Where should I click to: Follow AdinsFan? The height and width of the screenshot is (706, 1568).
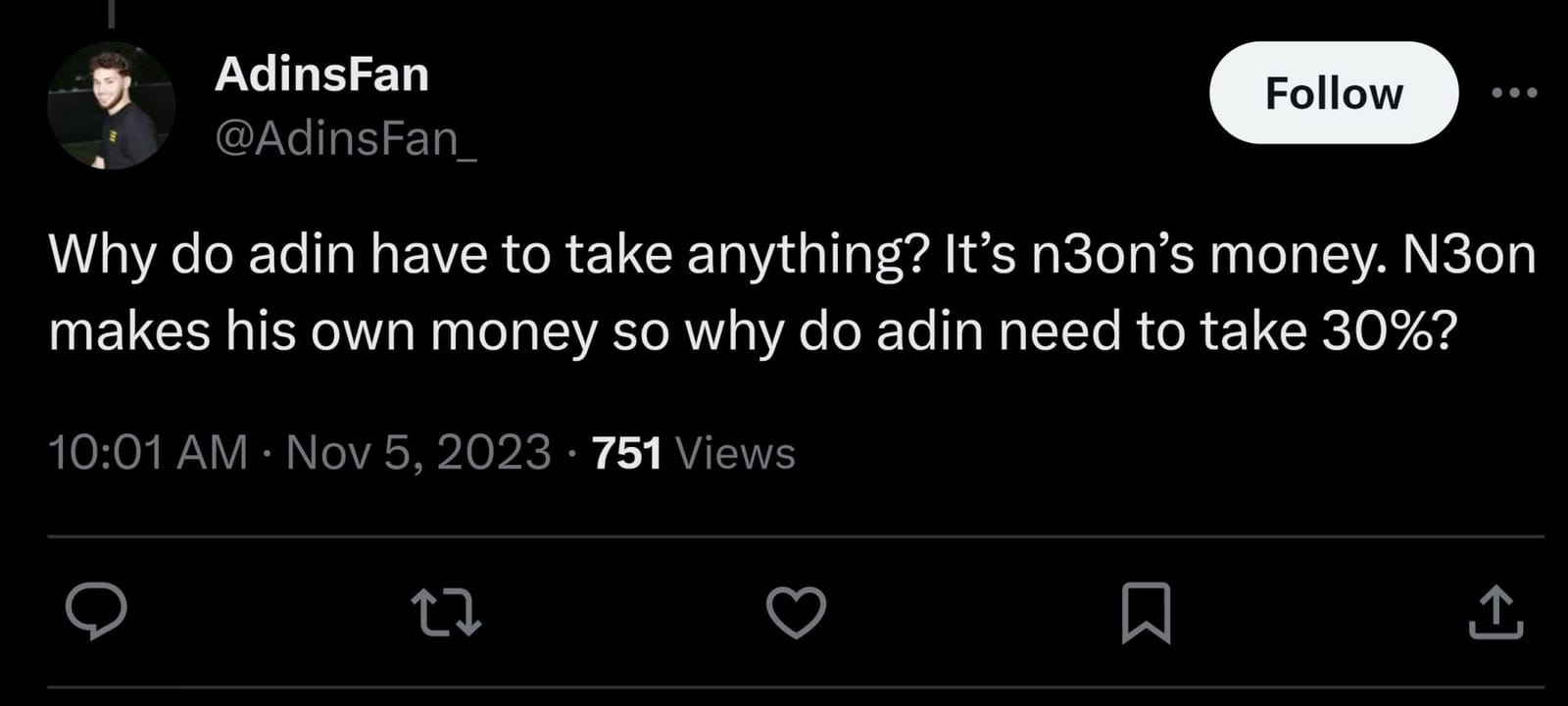click(1334, 93)
